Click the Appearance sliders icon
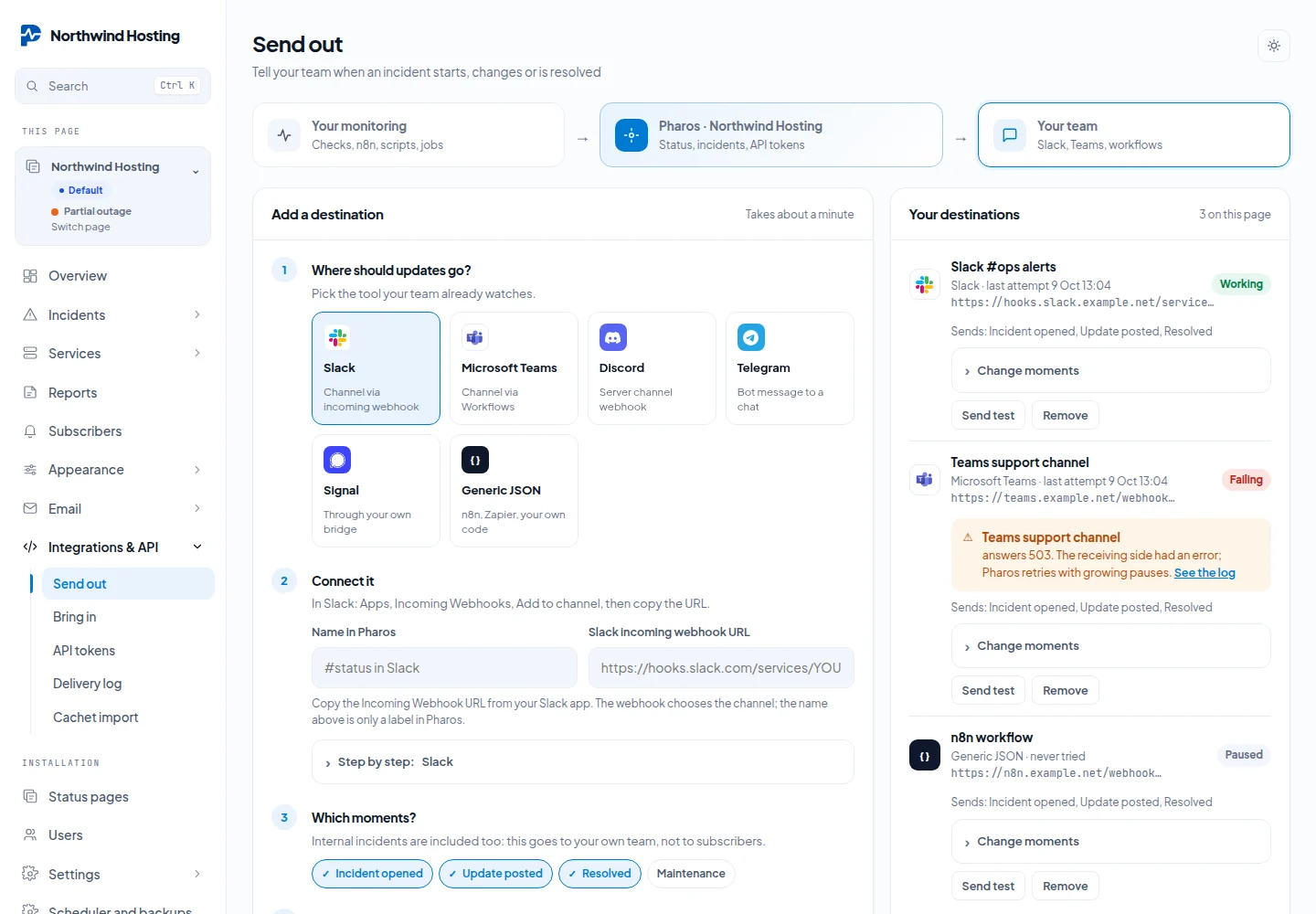This screenshot has height=914, width=1316. click(30, 470)
